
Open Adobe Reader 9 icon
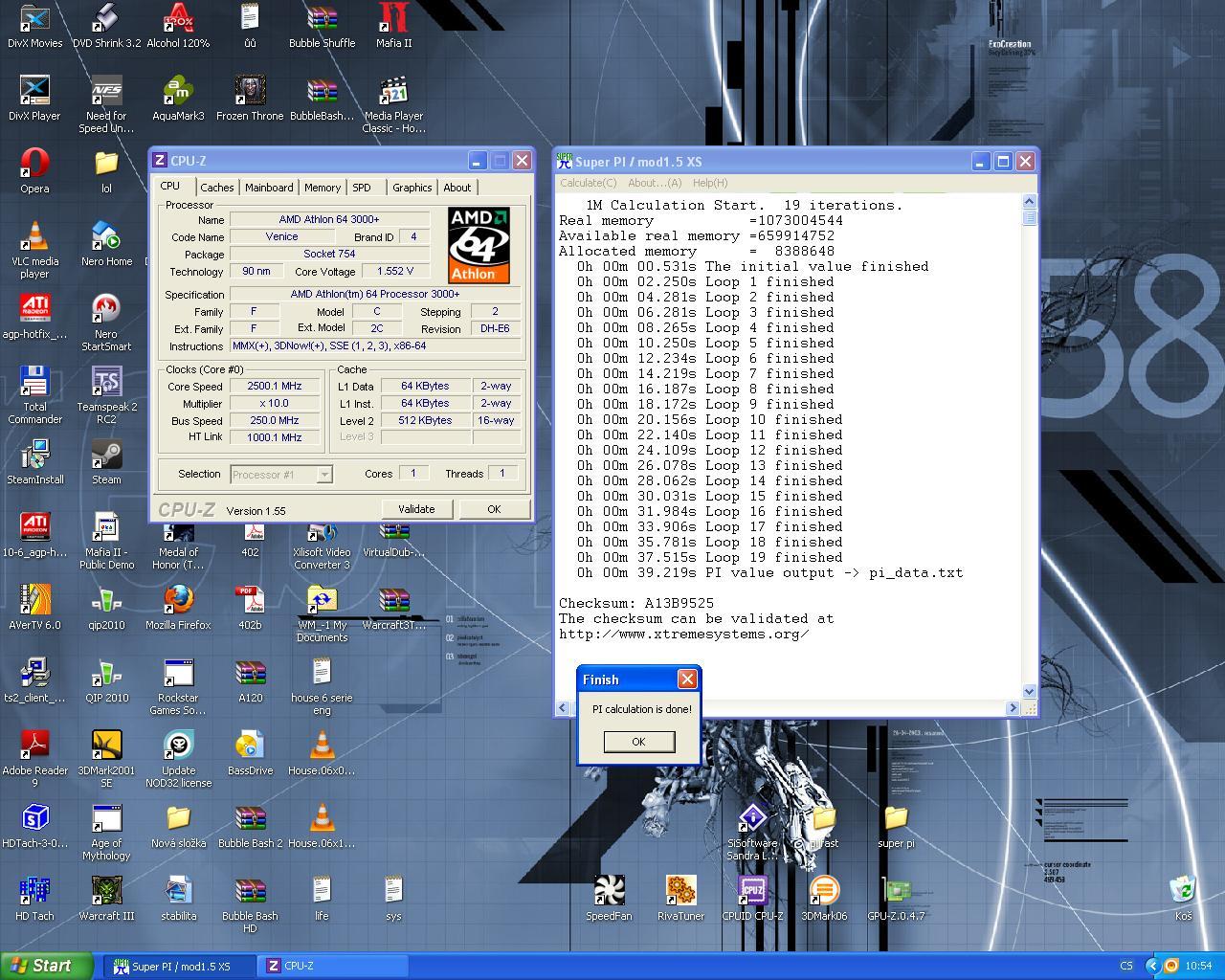click(34, 760)
